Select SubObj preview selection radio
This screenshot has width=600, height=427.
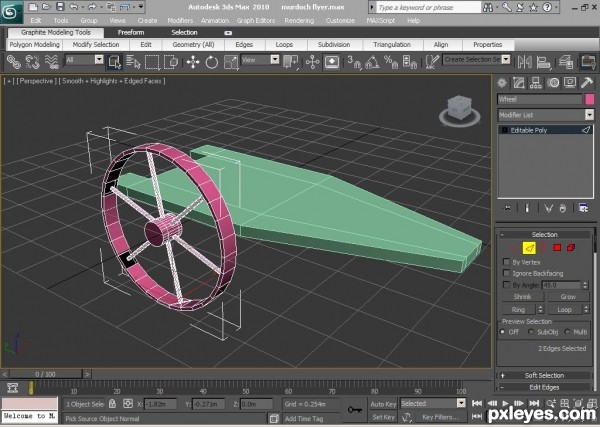[x=531, y=332]
